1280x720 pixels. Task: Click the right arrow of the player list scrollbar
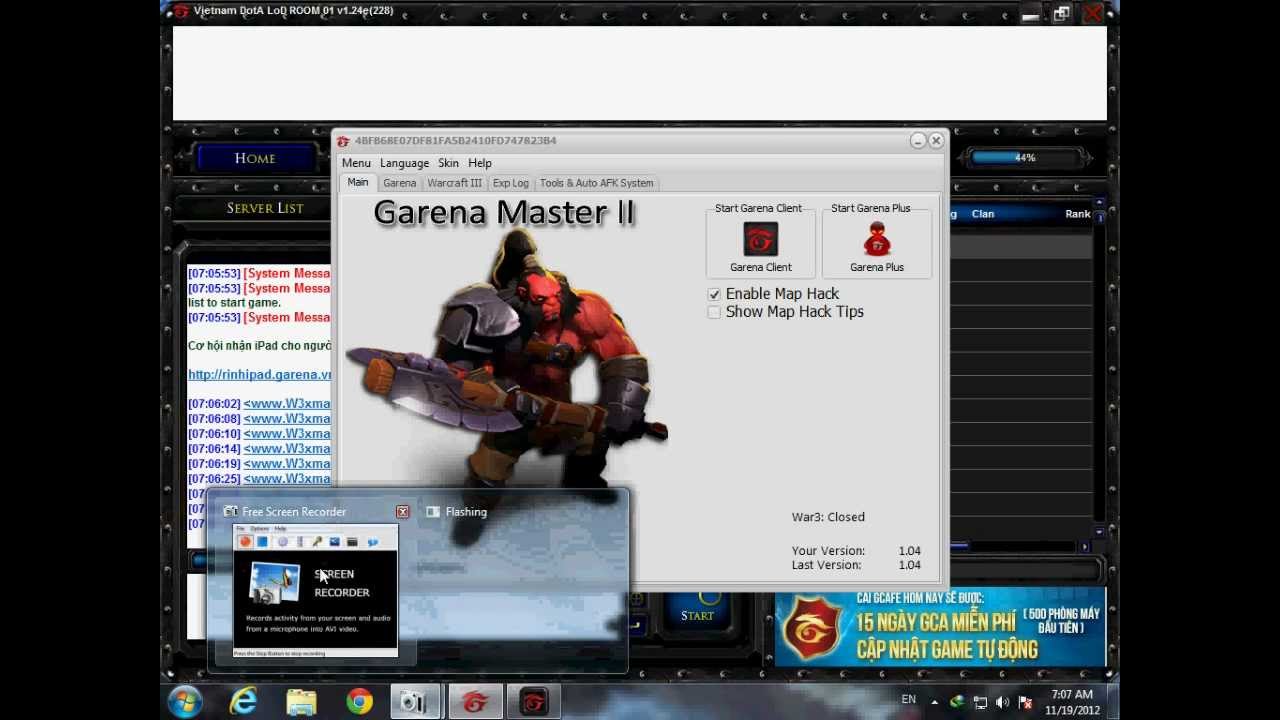pos(1085,546)
